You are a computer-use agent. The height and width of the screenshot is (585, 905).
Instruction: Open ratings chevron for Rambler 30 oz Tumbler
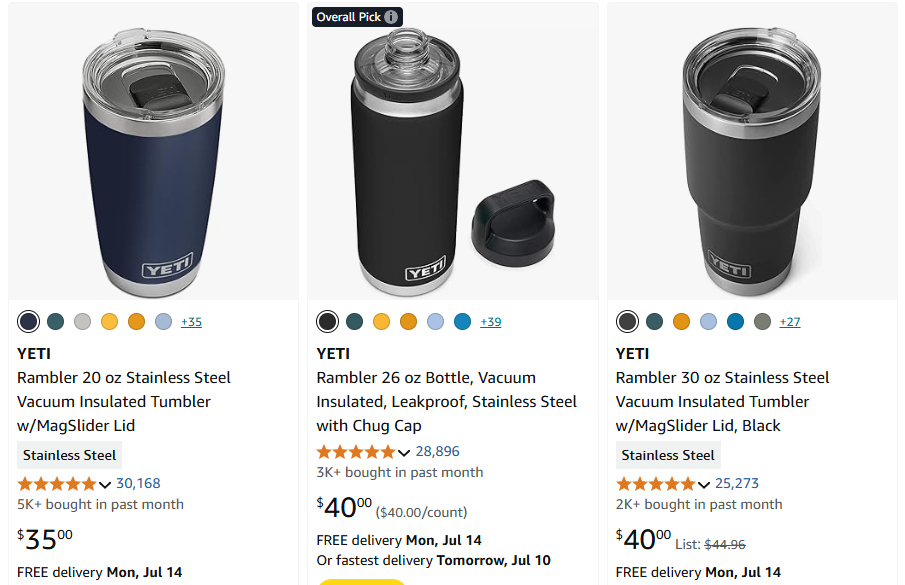(x=704, y=484)
